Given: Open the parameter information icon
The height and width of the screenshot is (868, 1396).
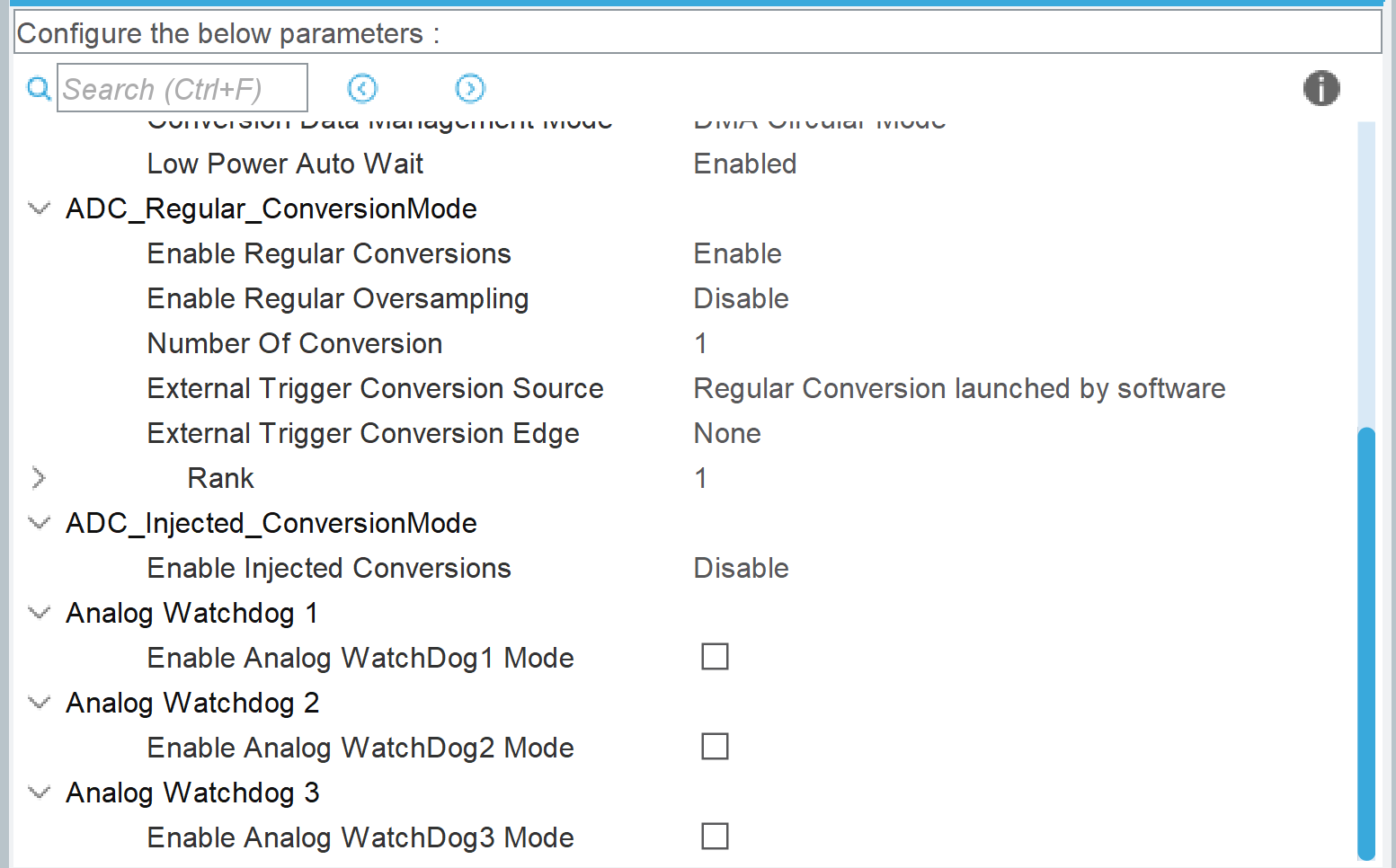Looking at the screenshot, I should click(x=1320, y=88).
